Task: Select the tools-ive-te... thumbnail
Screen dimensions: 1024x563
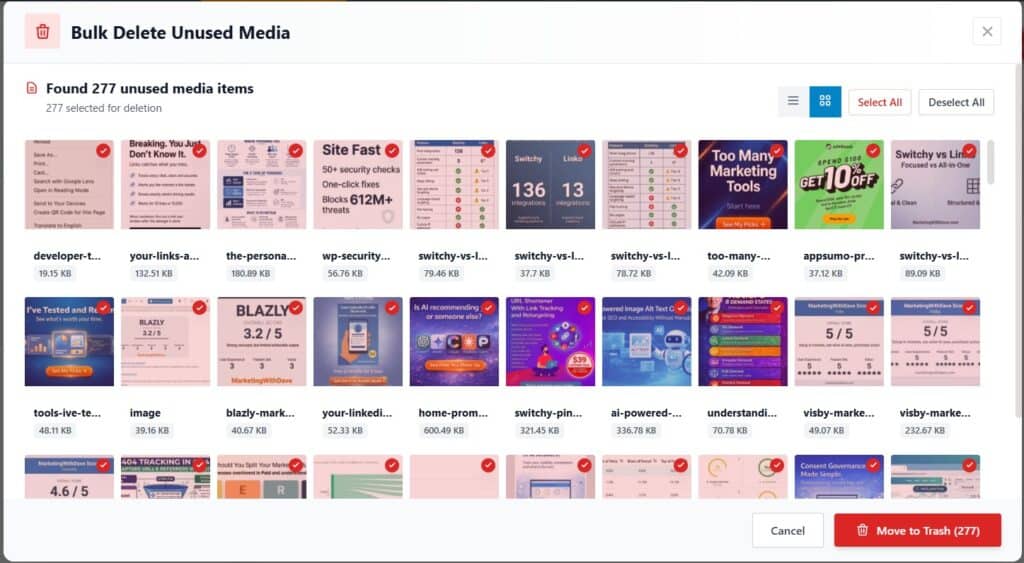Action: (69, 342)
